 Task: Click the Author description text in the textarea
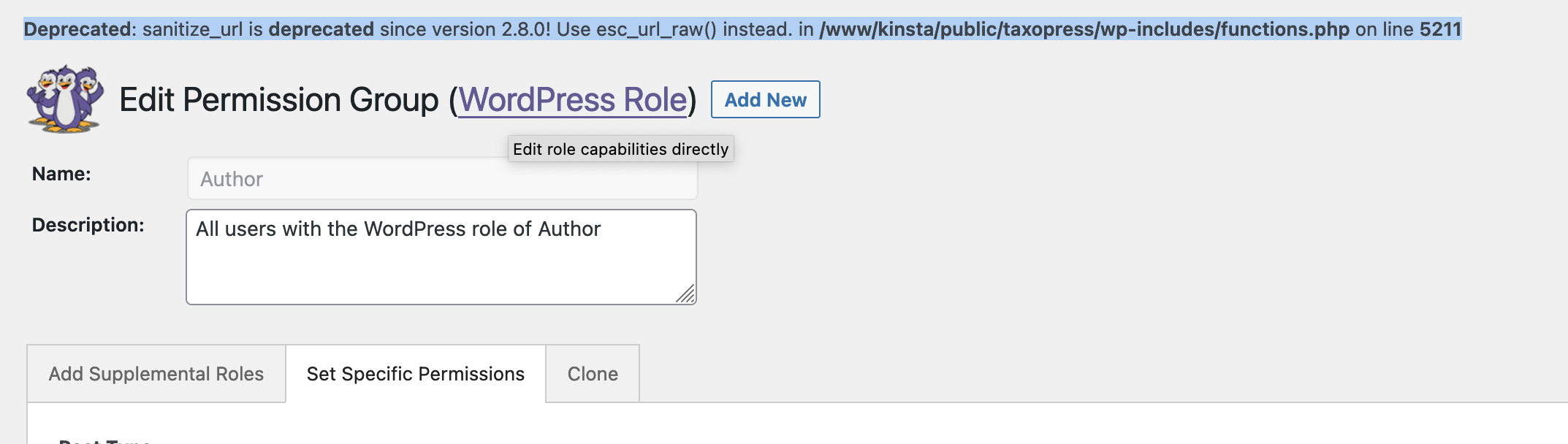click(x=397, y=229)
